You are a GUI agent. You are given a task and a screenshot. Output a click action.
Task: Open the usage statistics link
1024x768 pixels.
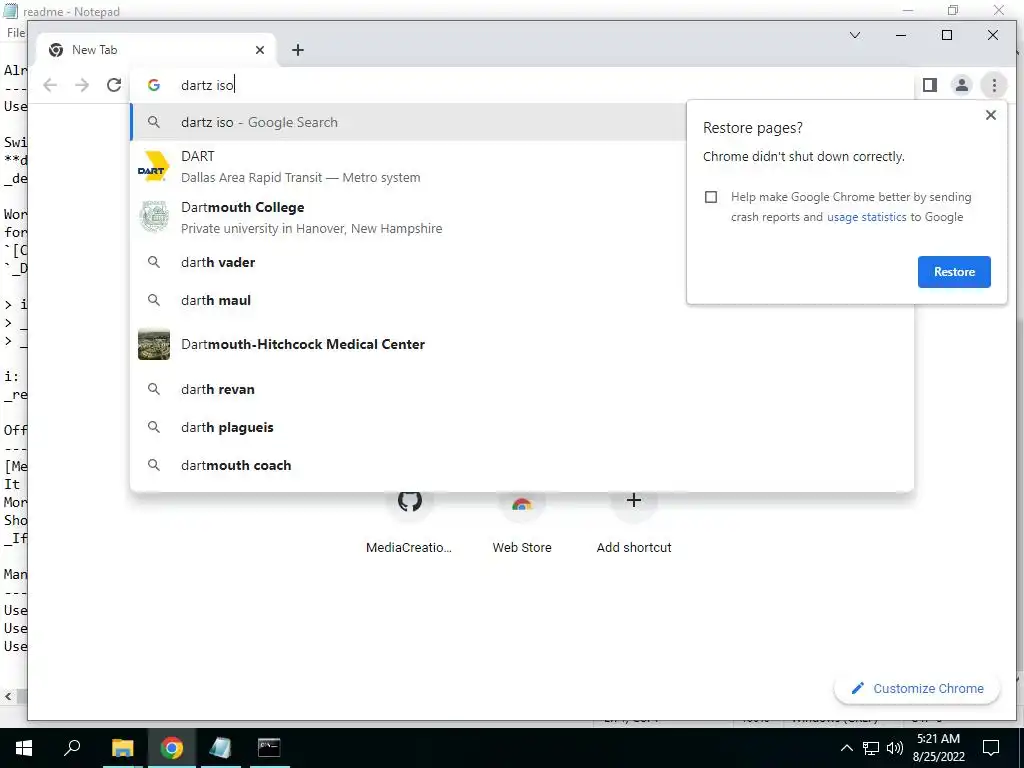867,217
